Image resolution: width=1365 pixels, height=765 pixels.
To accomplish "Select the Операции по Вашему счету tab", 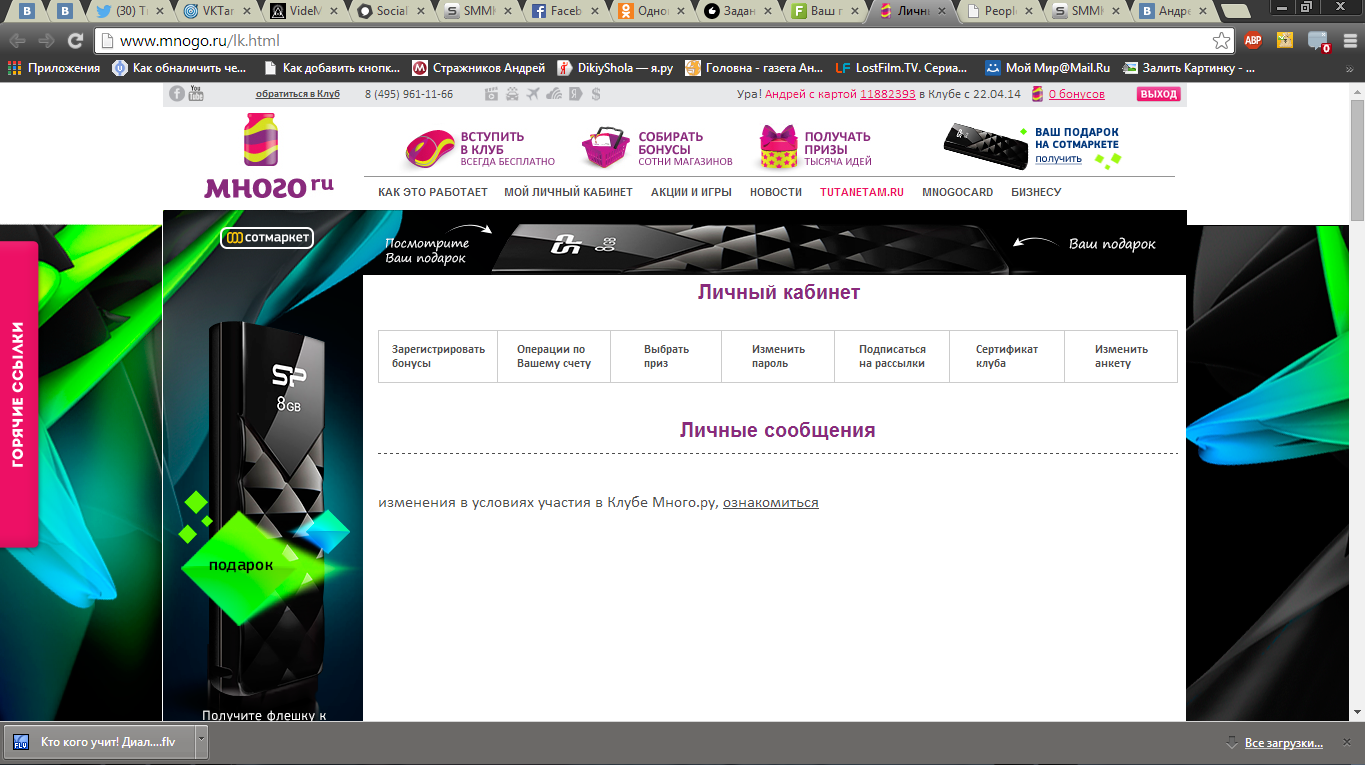I will [554, 356].
